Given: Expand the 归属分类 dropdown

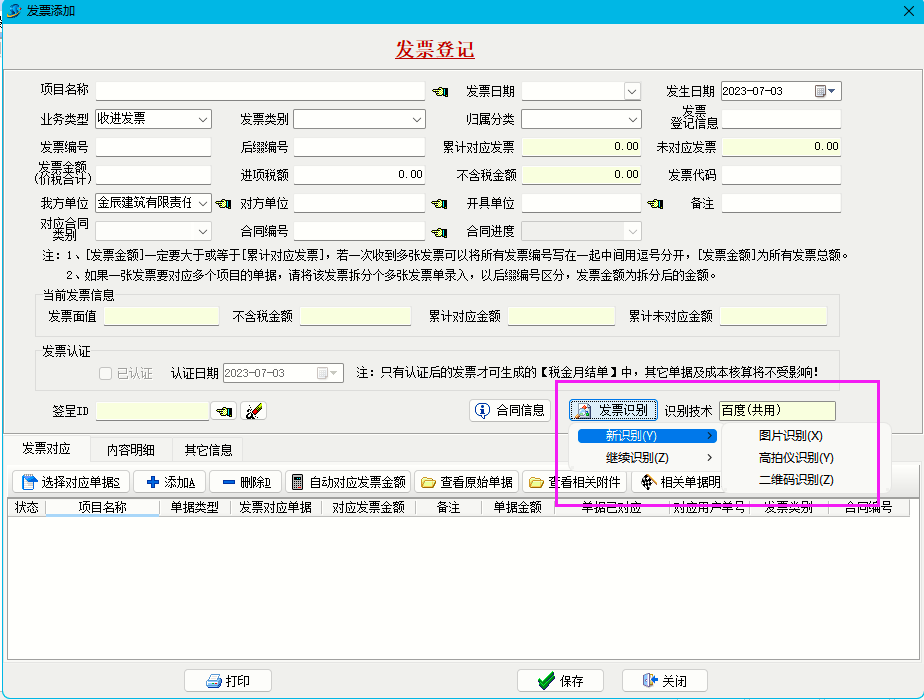Looking at the screenshot, I should click(x=632, y=119).
